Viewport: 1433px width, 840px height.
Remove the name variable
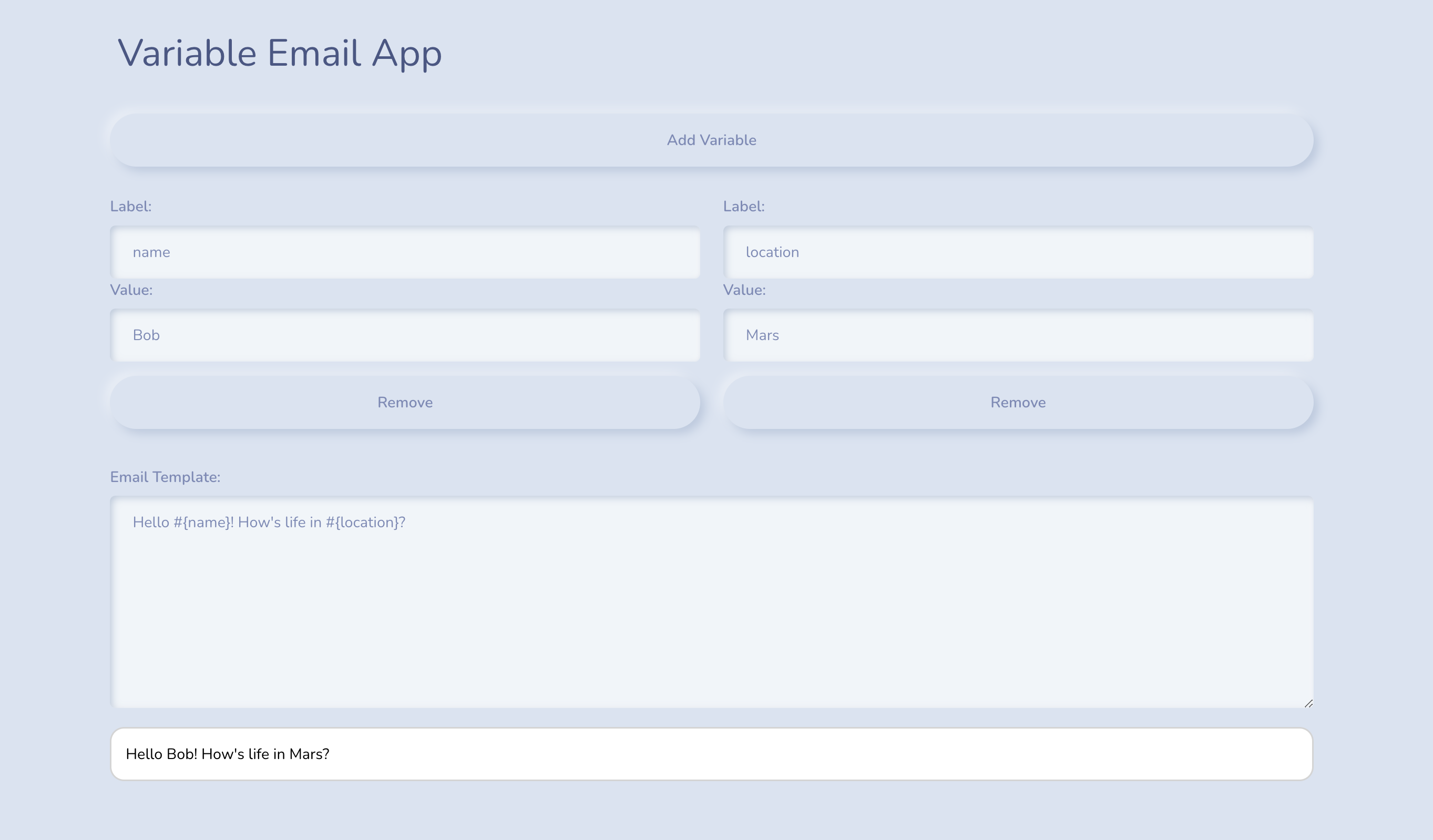click(404, 403)
